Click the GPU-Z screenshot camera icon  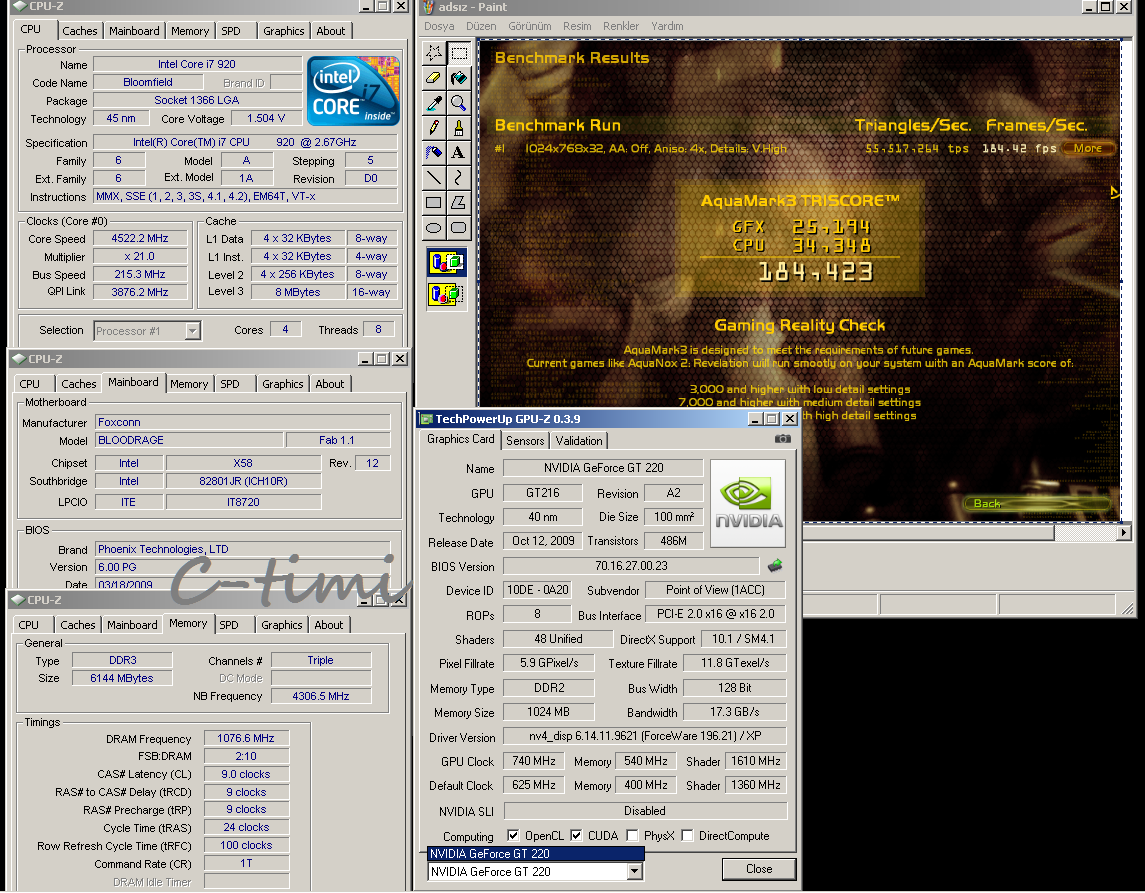pos(782,439)
